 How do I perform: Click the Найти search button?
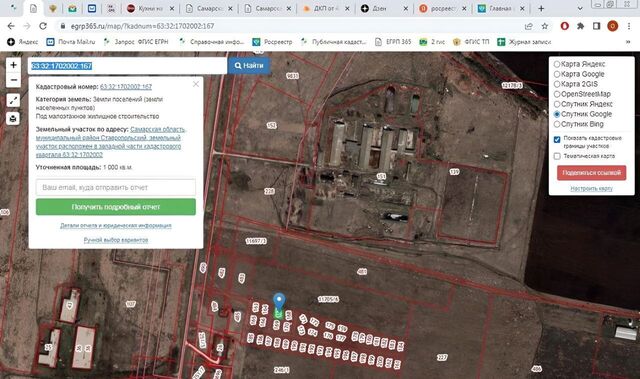(249, 65)
